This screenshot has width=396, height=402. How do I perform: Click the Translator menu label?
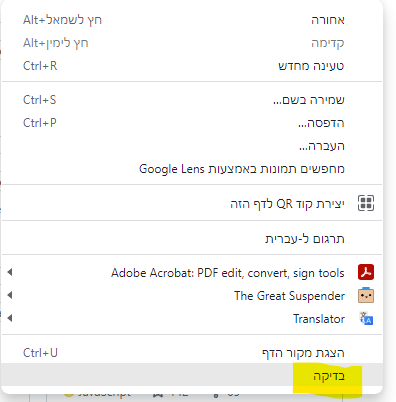[319, 319]
